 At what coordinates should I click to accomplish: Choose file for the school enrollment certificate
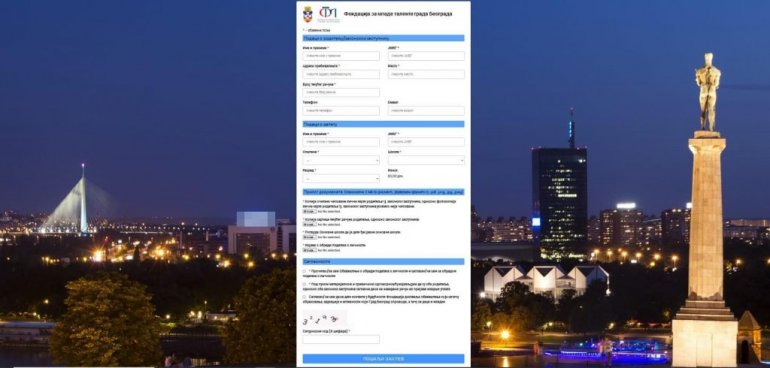(x=309, y=237)
